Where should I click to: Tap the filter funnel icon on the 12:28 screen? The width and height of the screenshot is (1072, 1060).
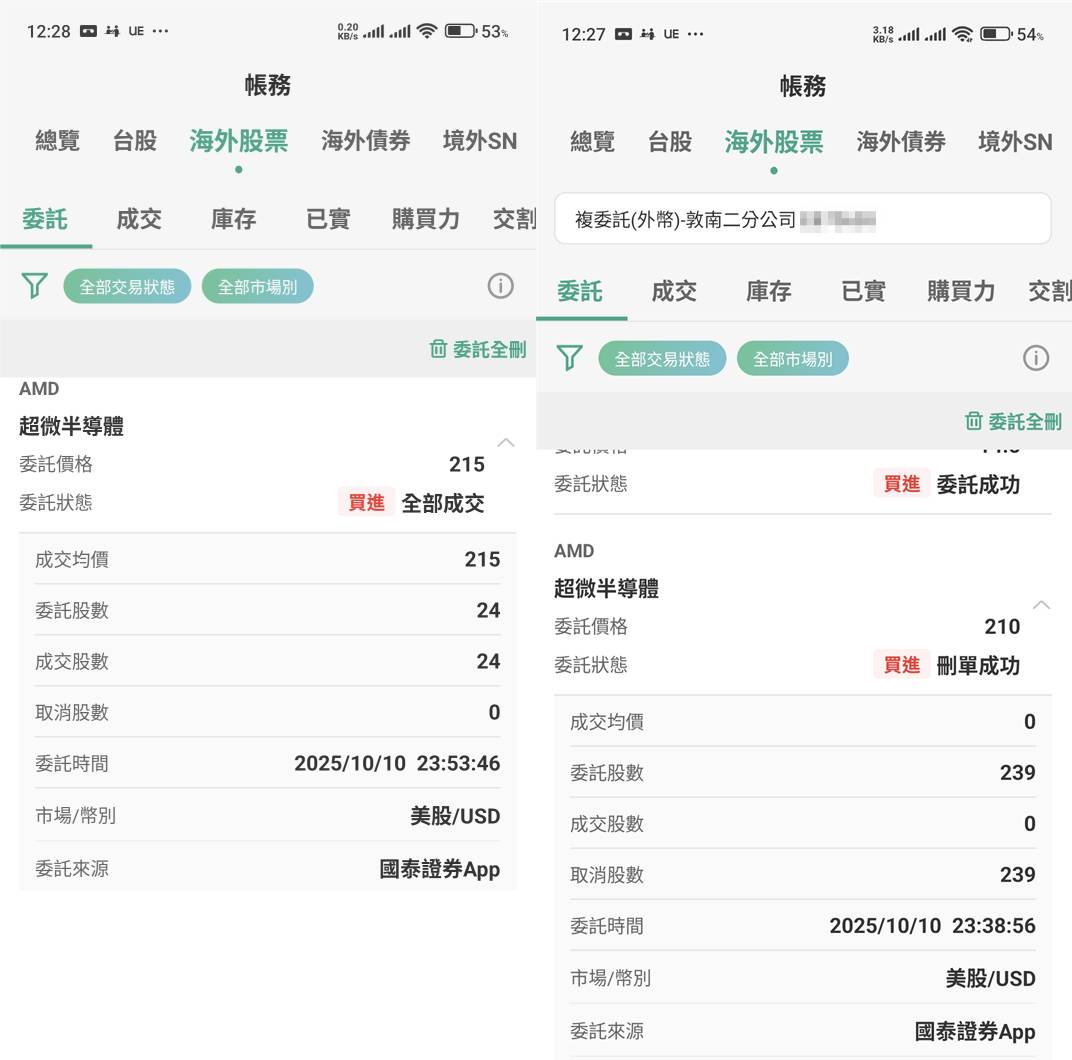tap(35, 287)
